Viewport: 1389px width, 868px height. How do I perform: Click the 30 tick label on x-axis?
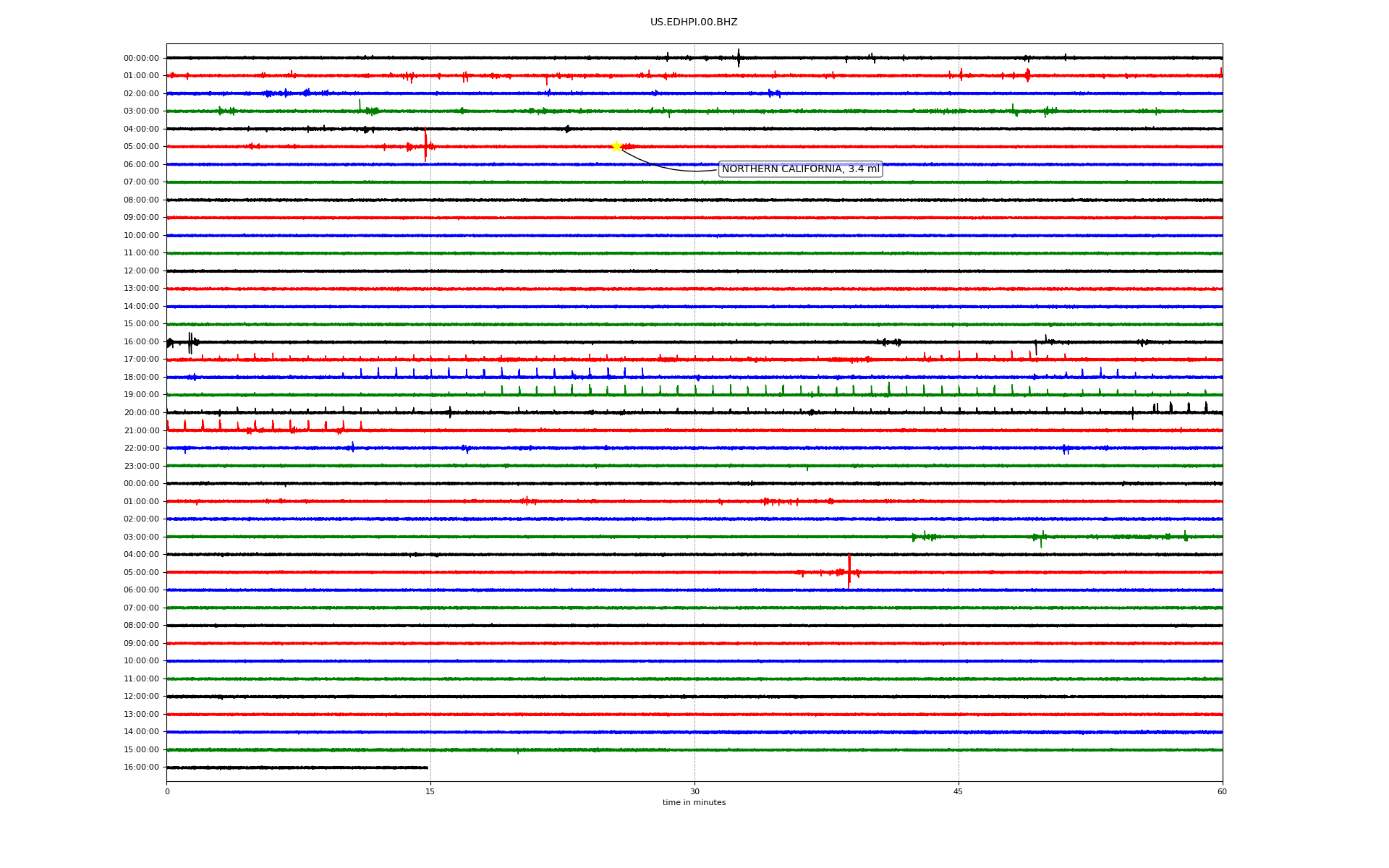coord(694,792)
